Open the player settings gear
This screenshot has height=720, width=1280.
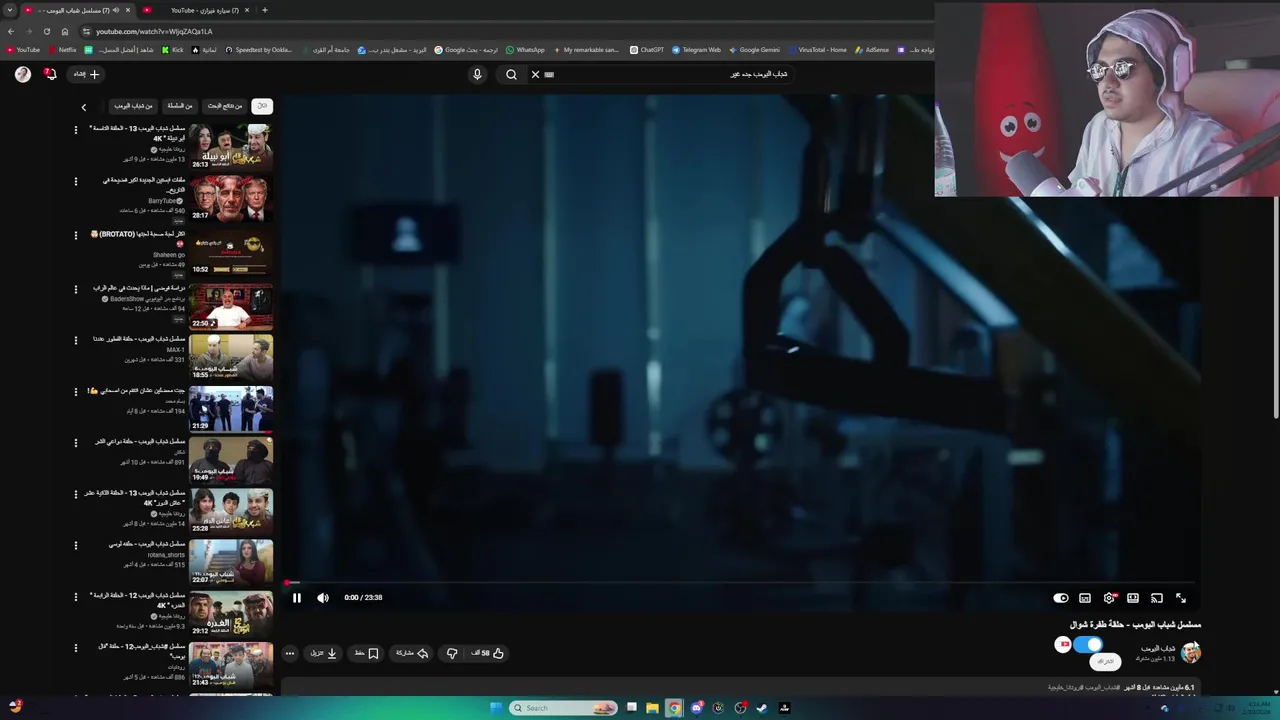pos(1109,598)
